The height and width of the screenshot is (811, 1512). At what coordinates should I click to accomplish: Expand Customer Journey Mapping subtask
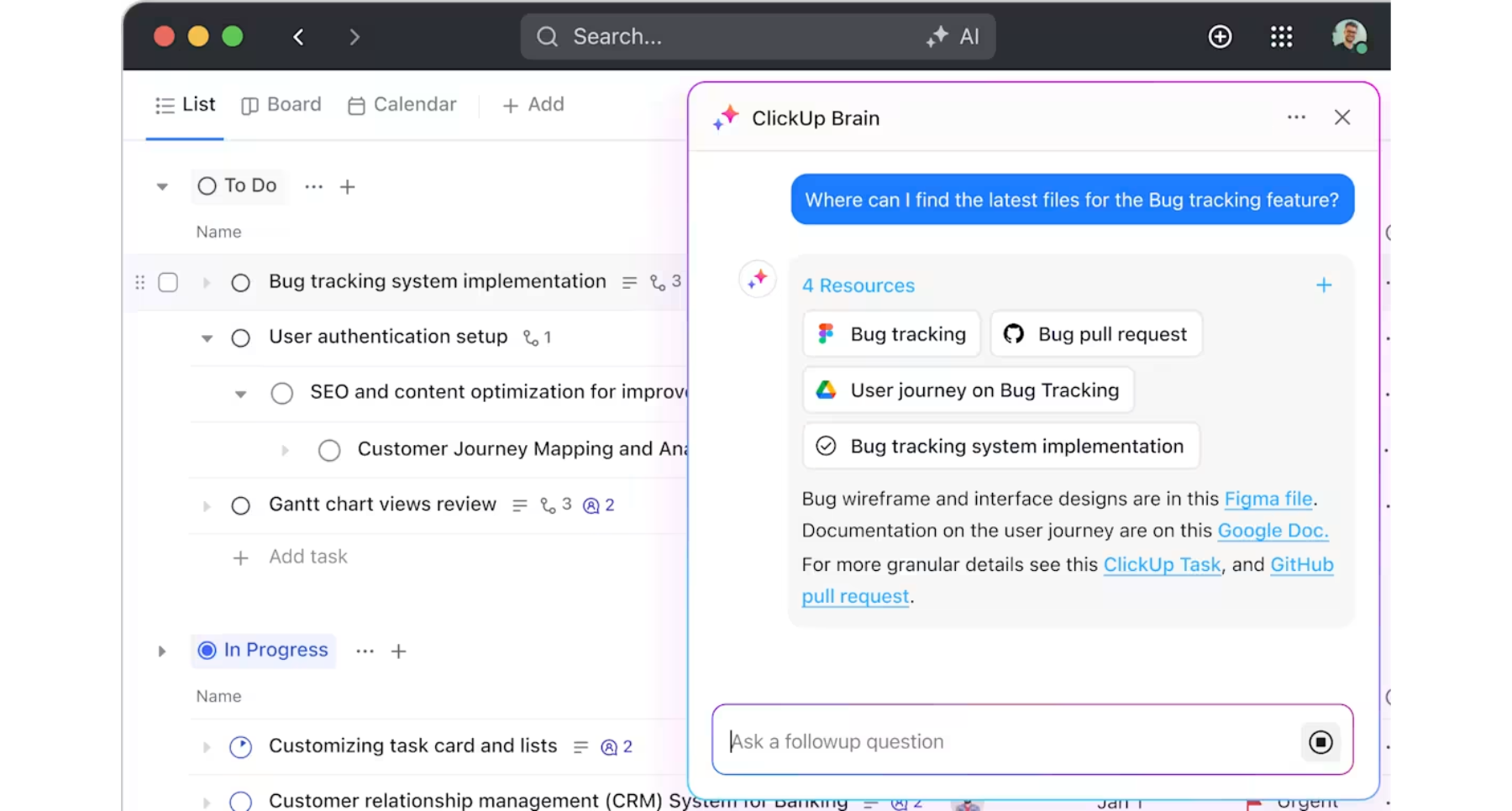pos(285,450)
